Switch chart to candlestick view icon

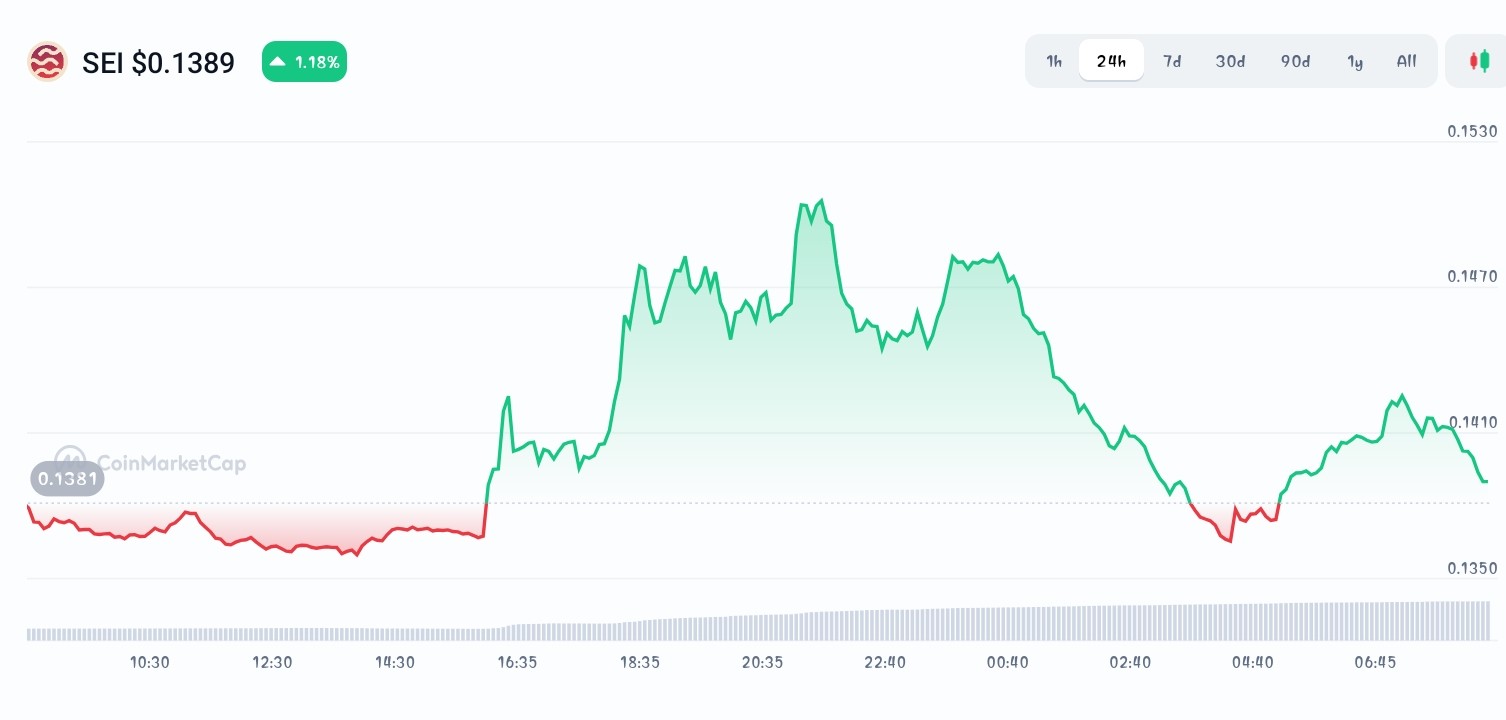pos(1479,61)
